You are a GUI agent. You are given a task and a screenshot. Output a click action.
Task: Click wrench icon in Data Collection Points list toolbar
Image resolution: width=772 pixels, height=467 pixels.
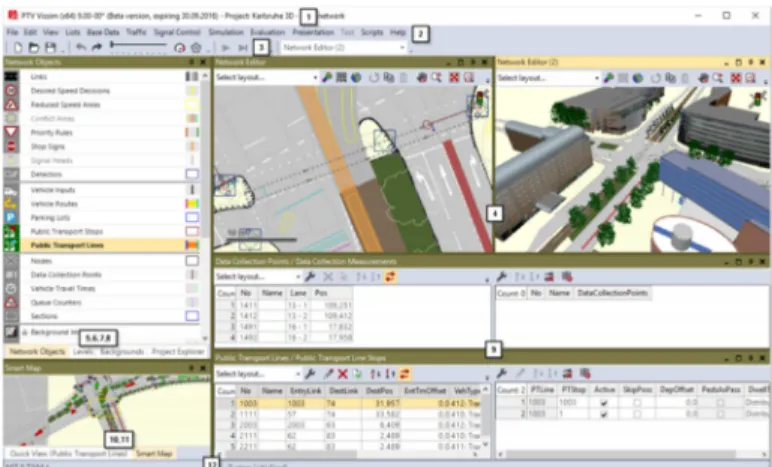point(310,277)
